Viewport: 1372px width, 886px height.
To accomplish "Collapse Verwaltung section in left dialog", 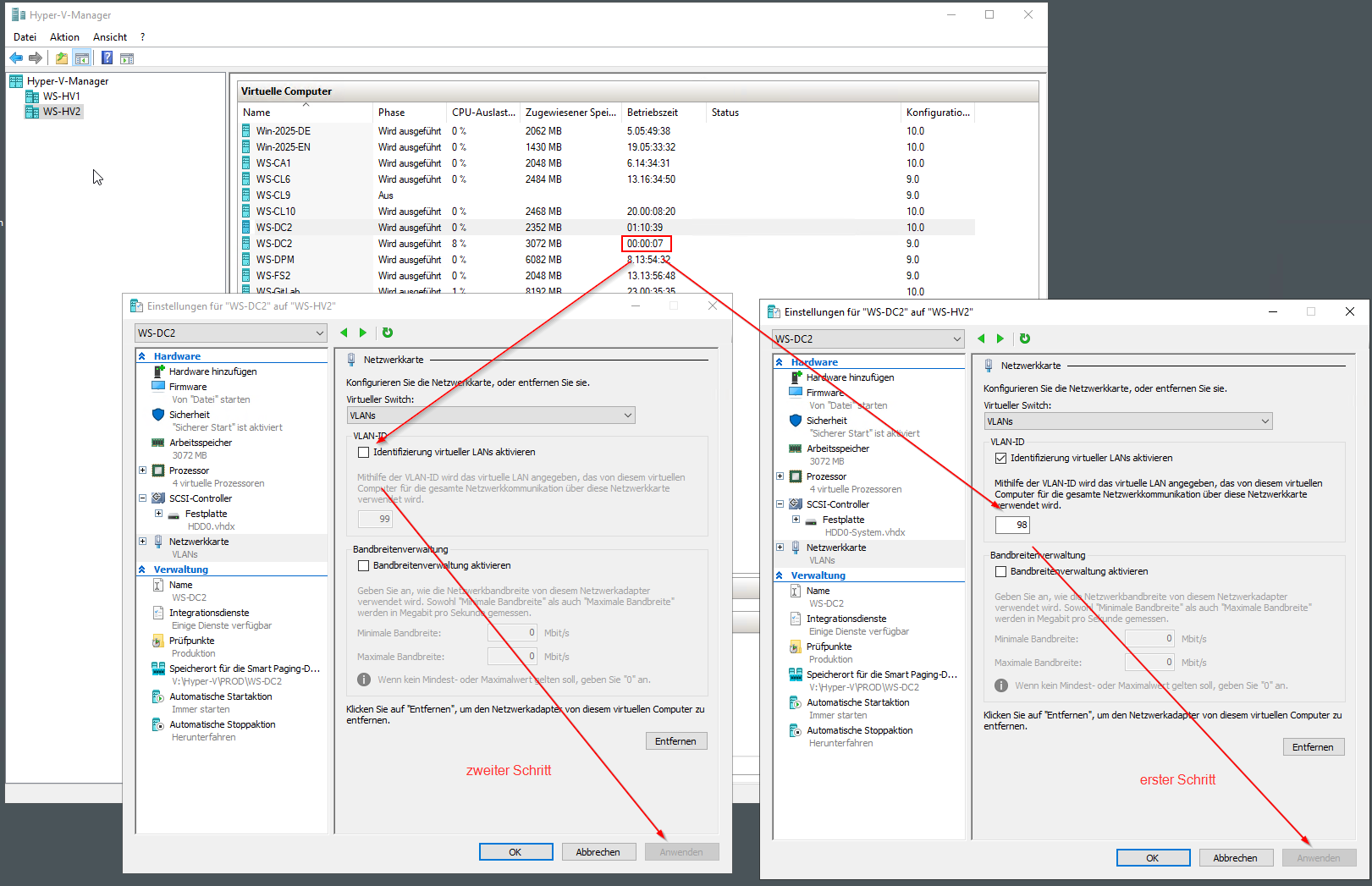I will [x=142, y=570].
